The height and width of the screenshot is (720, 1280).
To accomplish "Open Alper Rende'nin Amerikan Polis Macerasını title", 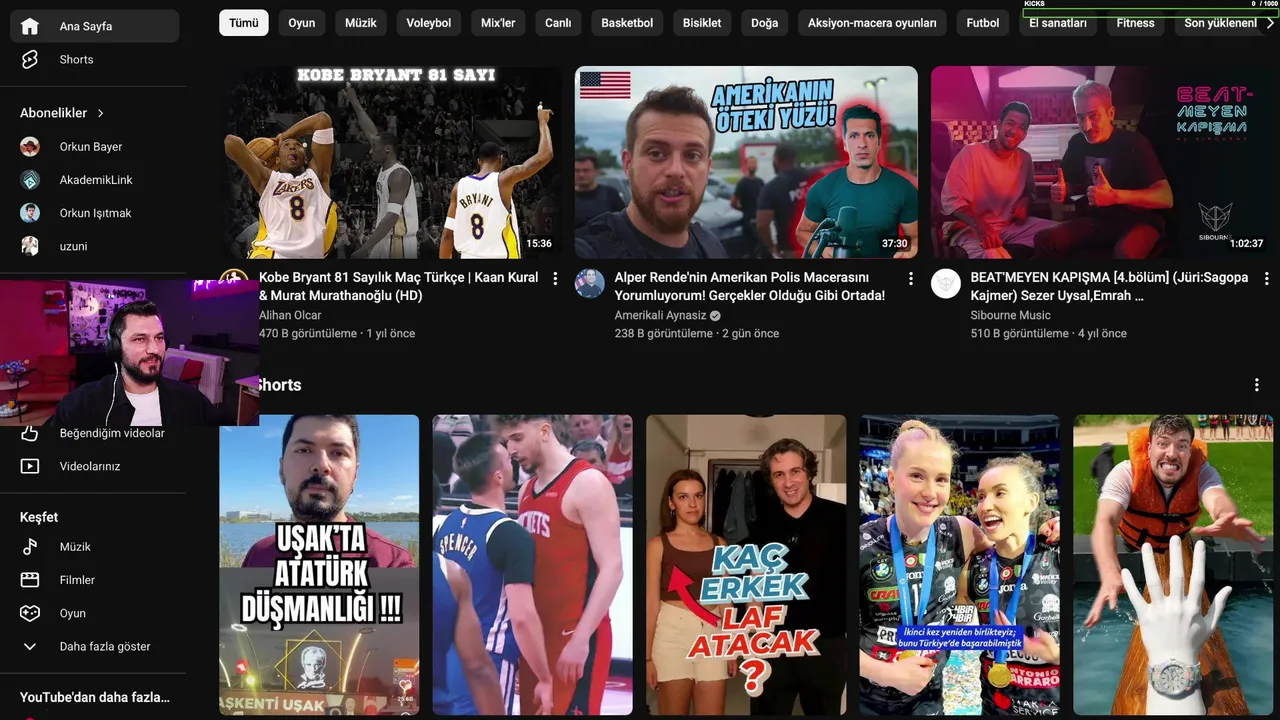I will 750,287.
